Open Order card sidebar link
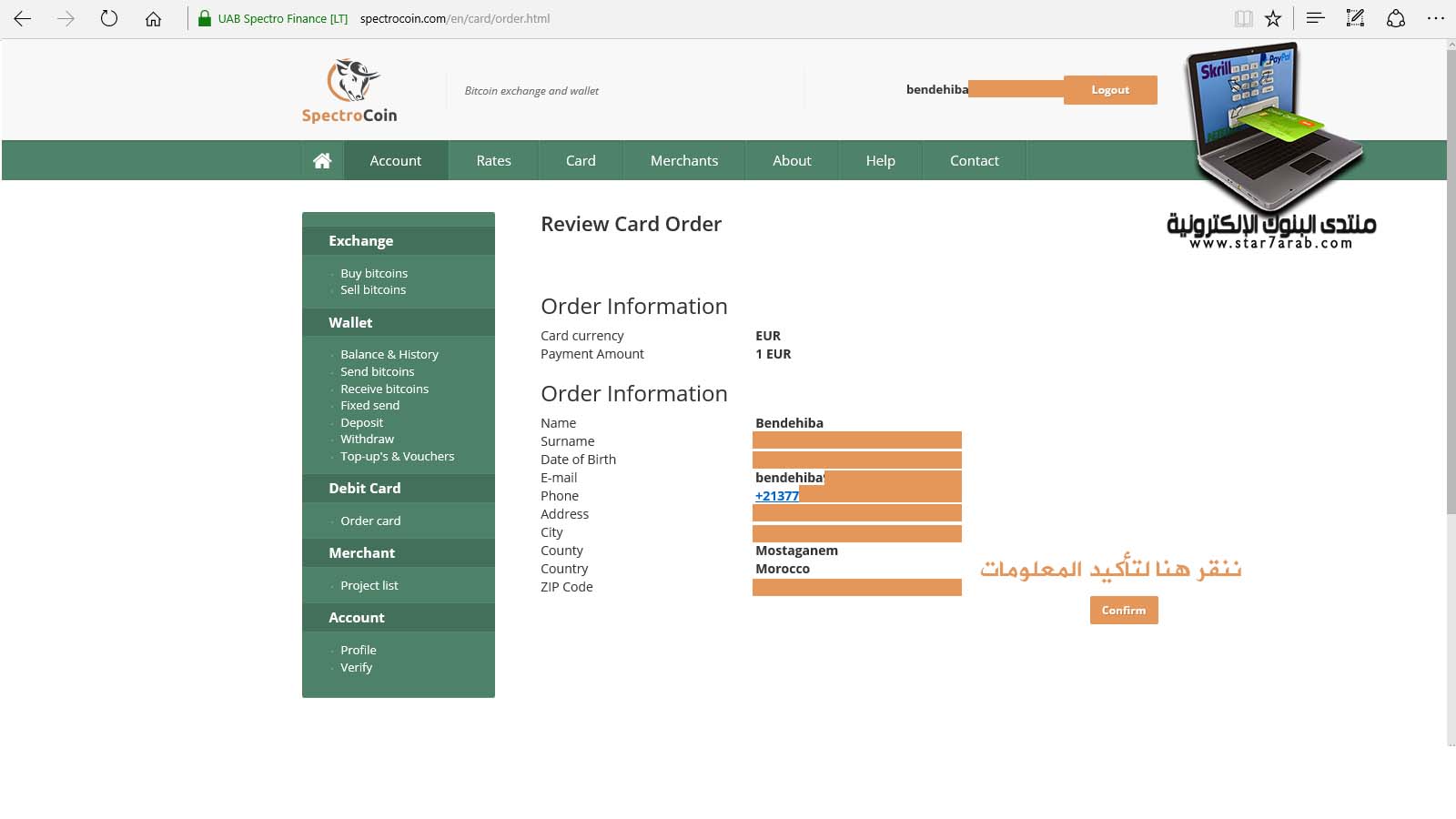Screen dimensions: 1456x819 coord(370,521)
